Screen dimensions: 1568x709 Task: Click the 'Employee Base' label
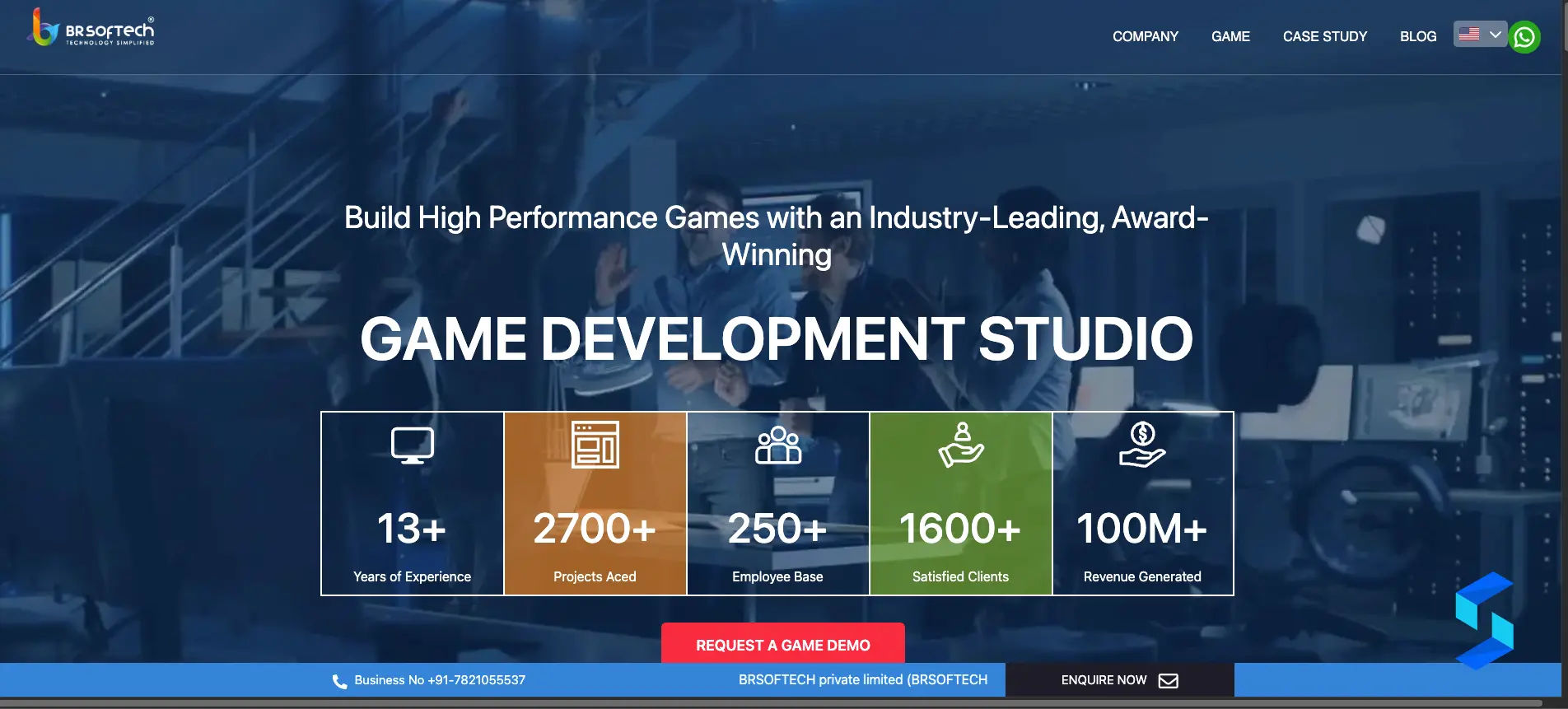[x=777, y=576]
